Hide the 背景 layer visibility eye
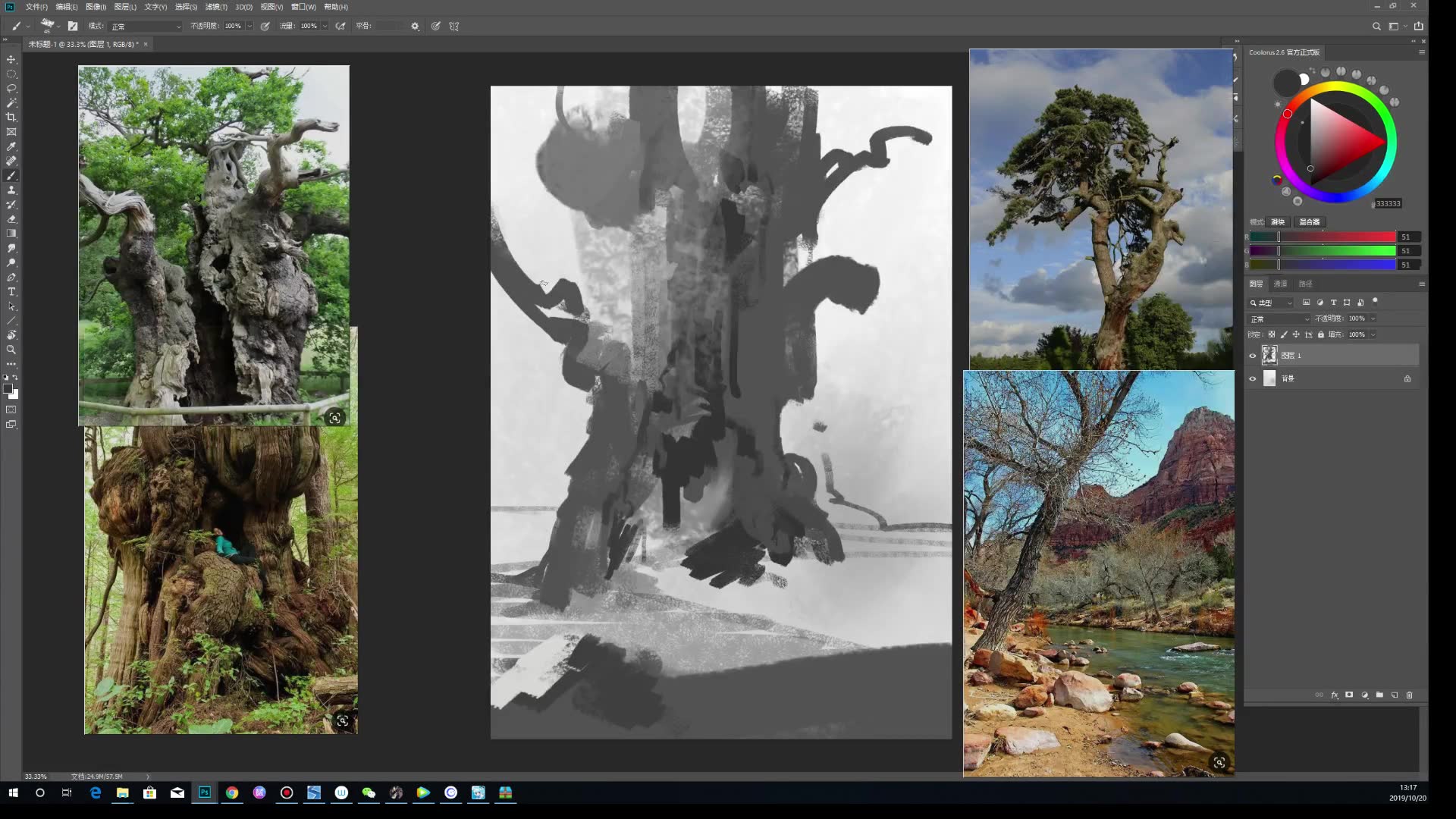The image size is (1456, 819). coord(1253,378)
